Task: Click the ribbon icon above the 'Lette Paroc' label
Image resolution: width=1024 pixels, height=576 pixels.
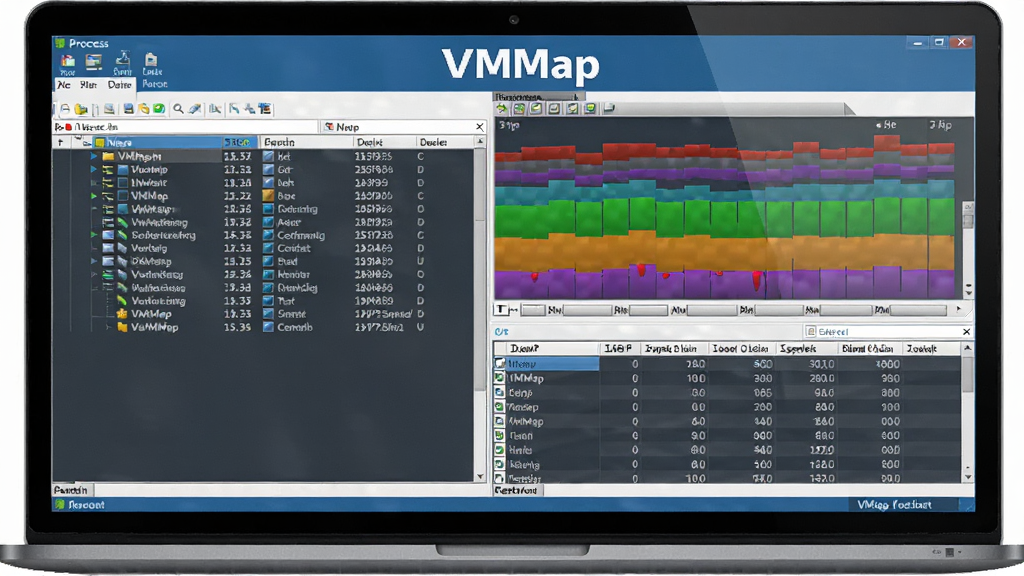Action: click(x=151, y=60)
